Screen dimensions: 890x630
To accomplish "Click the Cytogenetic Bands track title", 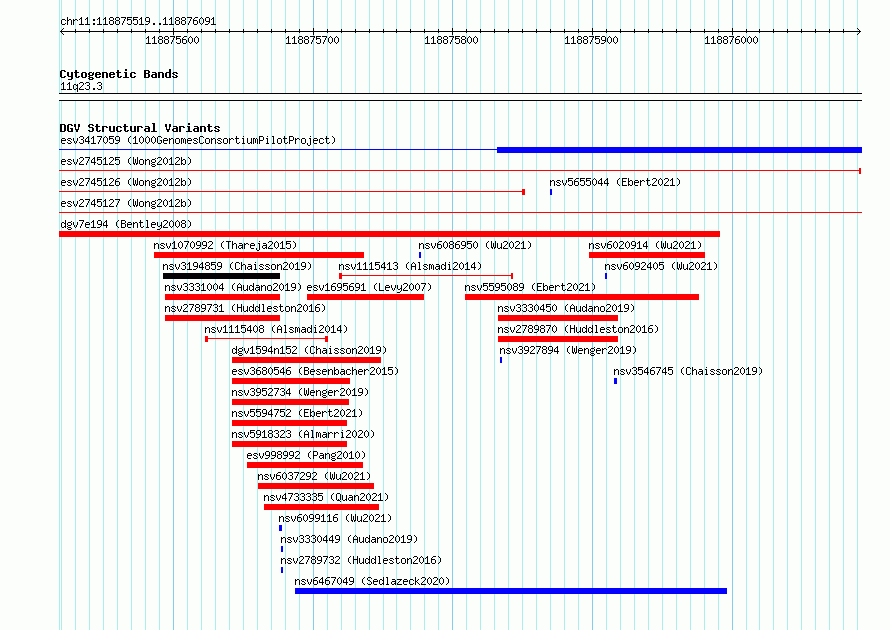I will point(119,74).
